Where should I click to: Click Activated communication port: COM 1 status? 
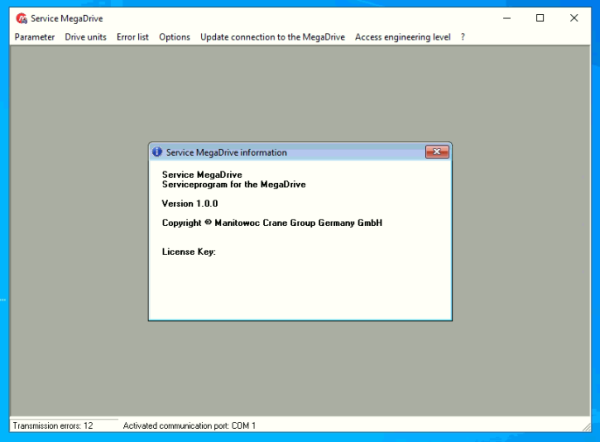[x=189, y=426]
